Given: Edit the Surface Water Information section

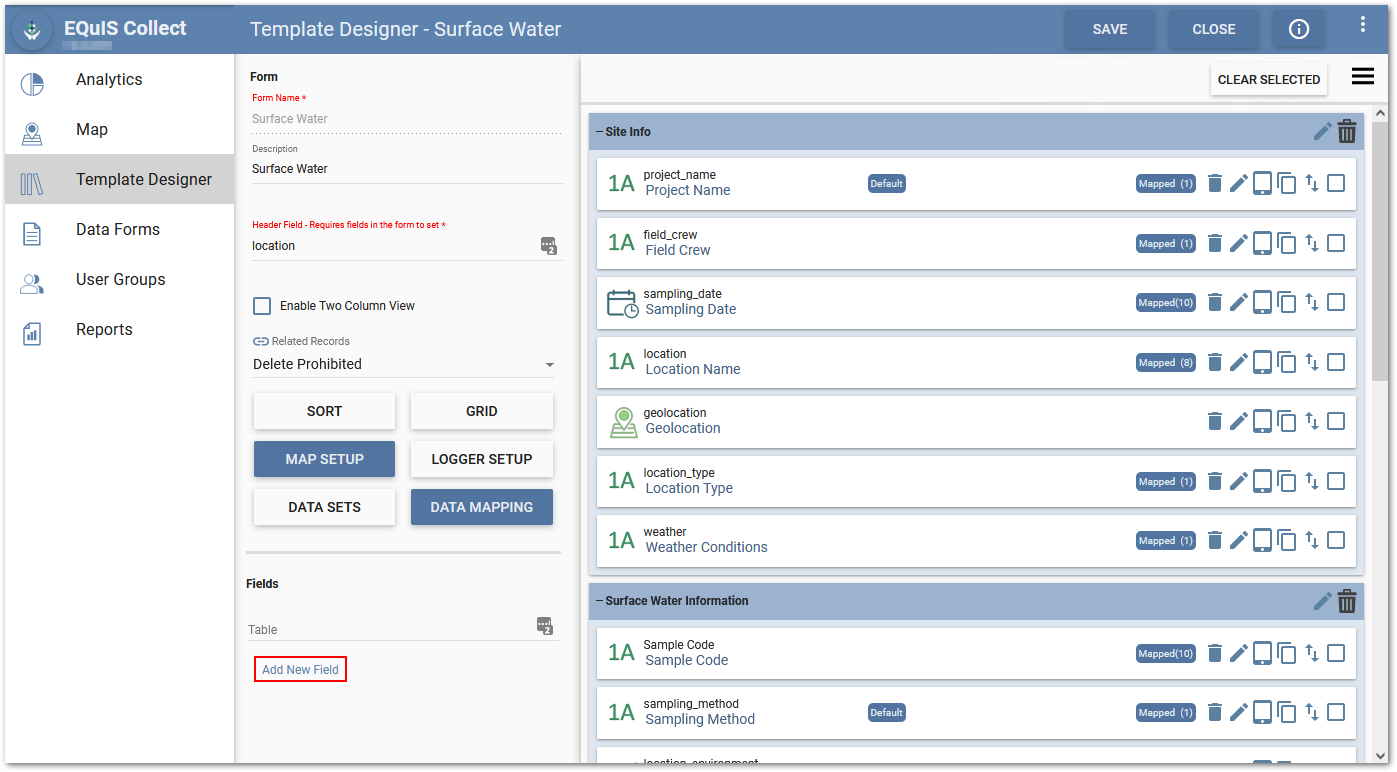Looking at the screenshot, I should pyautogui.click(x=1322, y=601).
